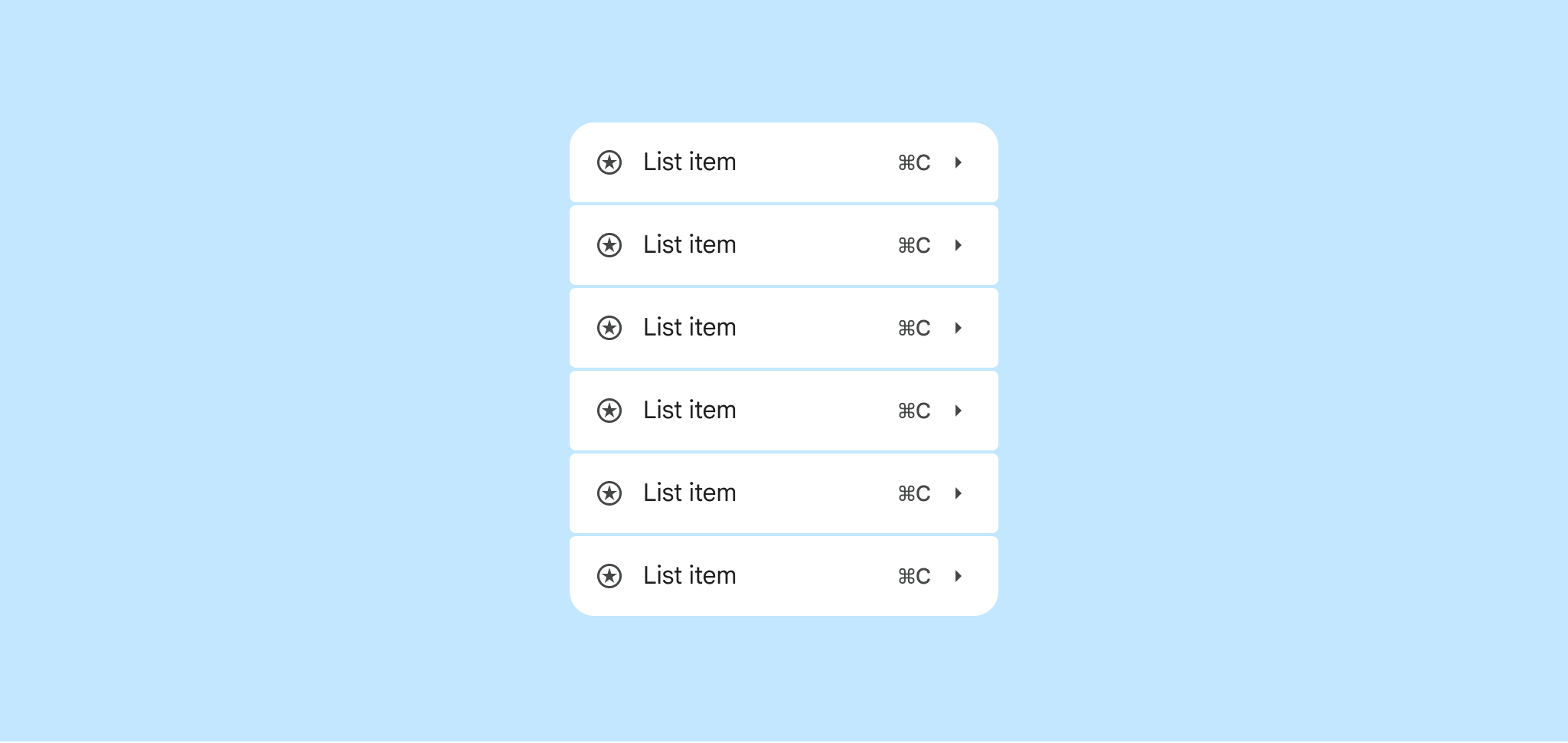Select the fifth "List item" text
The width and height of the screenshot is (1568, 743).
click(x=690, y=493)
